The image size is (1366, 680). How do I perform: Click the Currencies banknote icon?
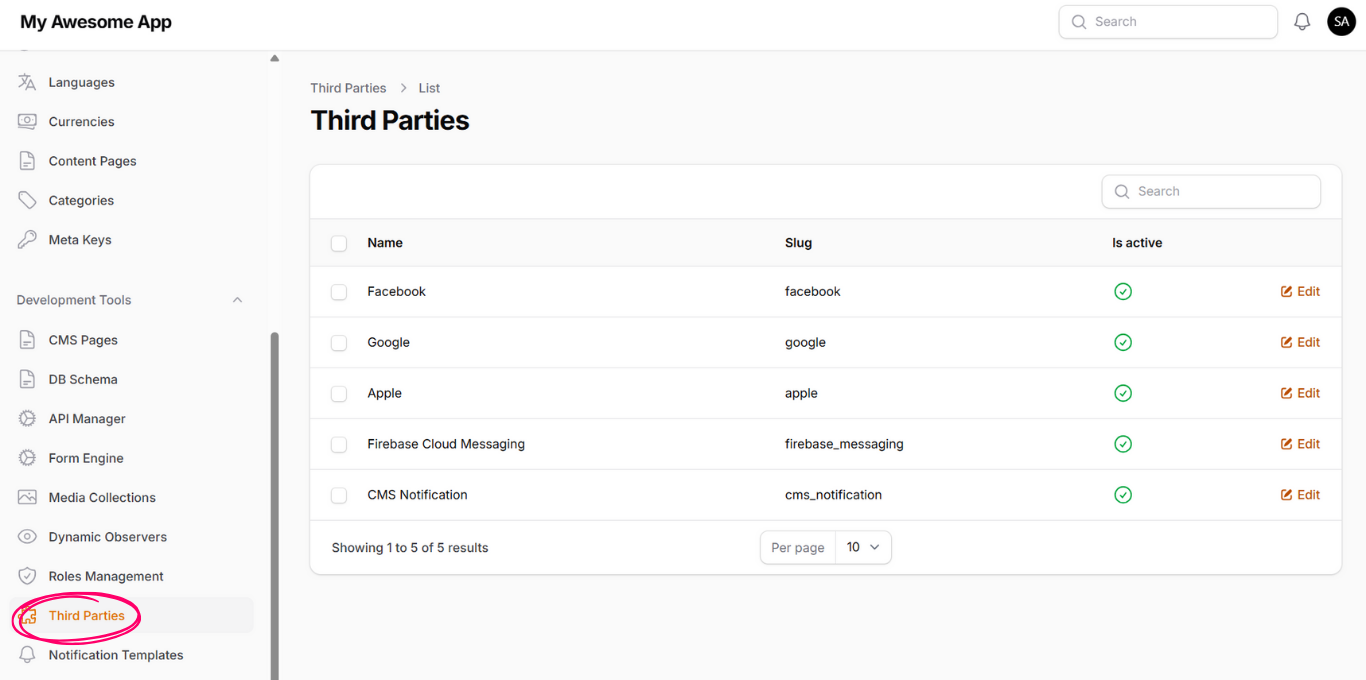(27, 122)
